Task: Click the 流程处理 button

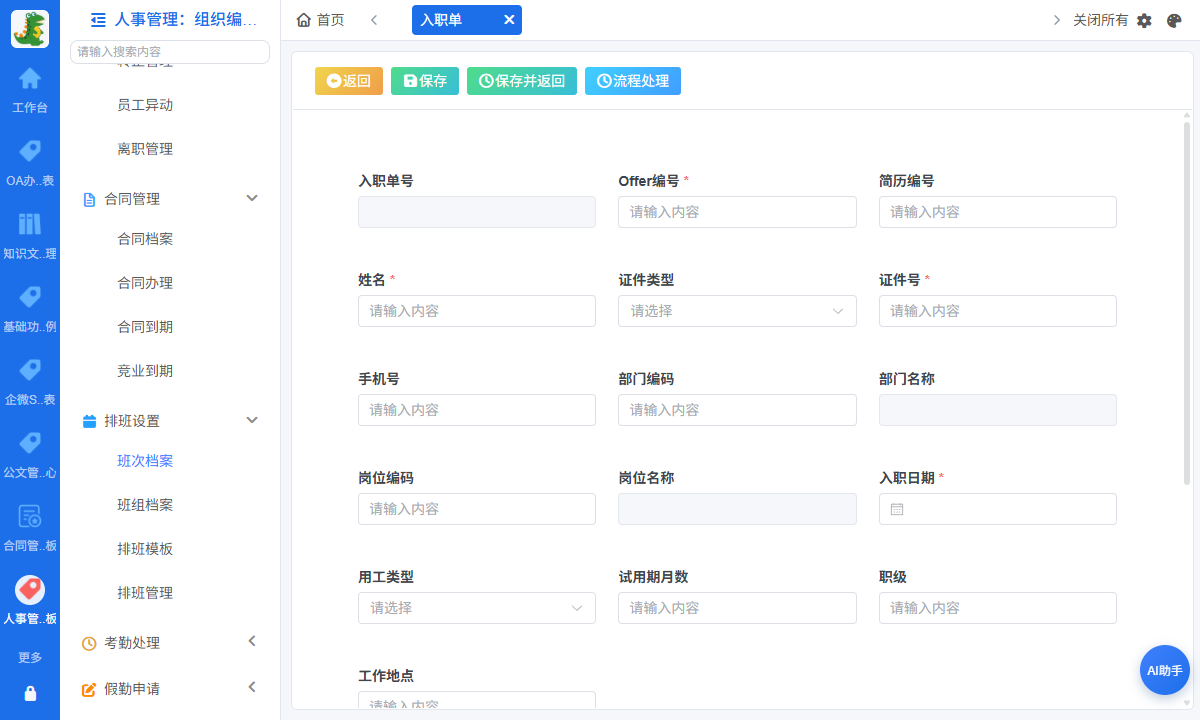Action: [633, 81]
